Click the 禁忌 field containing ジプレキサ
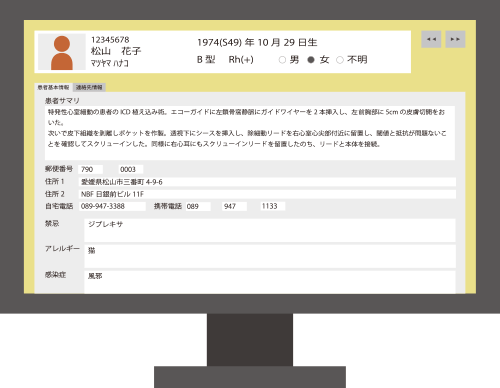500x388 pixels. click(x=270, y=230)
